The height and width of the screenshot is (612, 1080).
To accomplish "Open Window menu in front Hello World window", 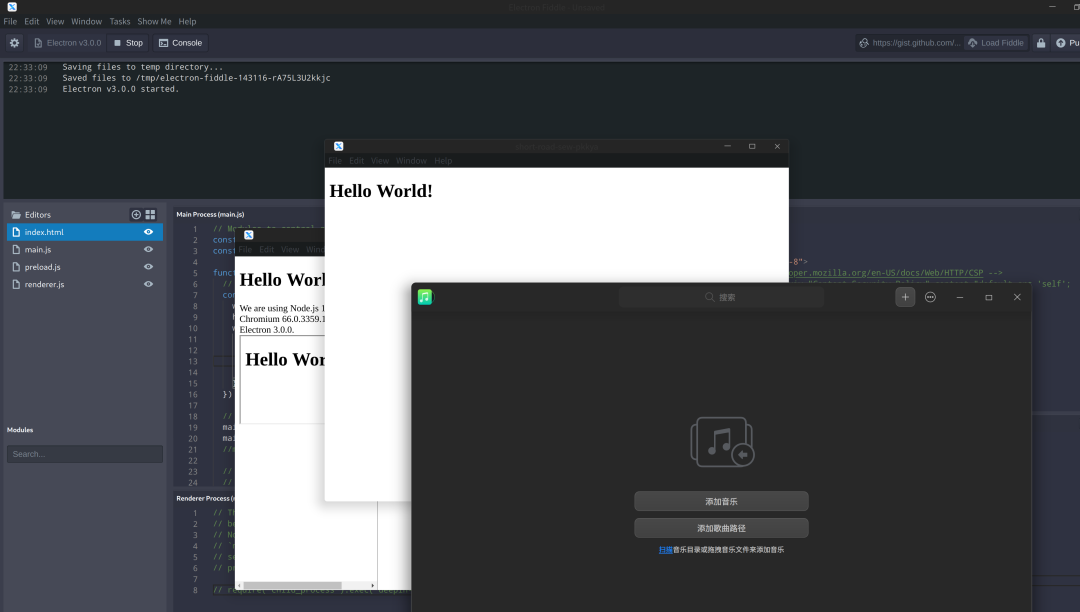I will pyautogui.click(x=411, y=160).
